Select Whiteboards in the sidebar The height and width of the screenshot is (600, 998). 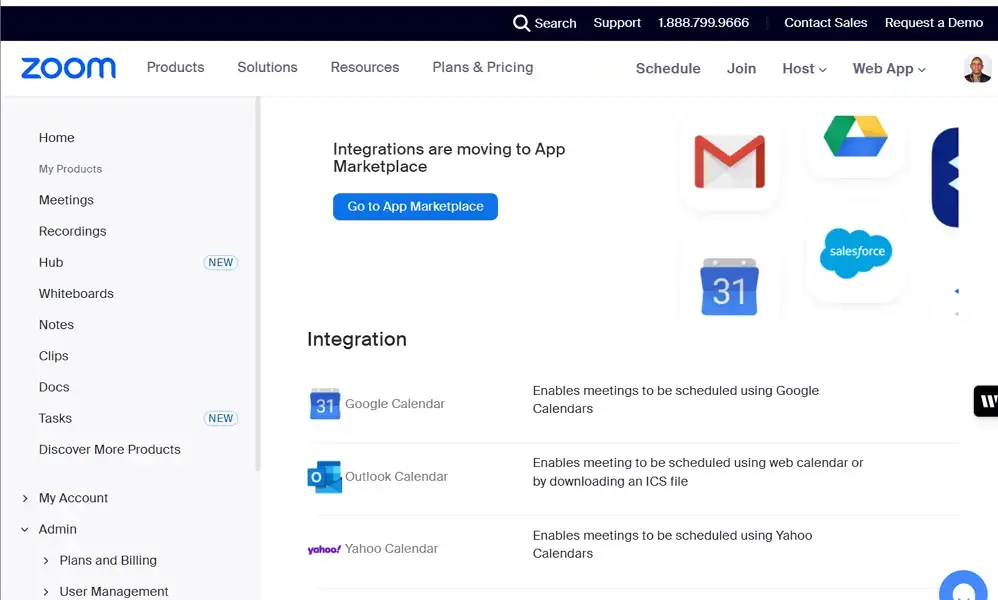76,293
